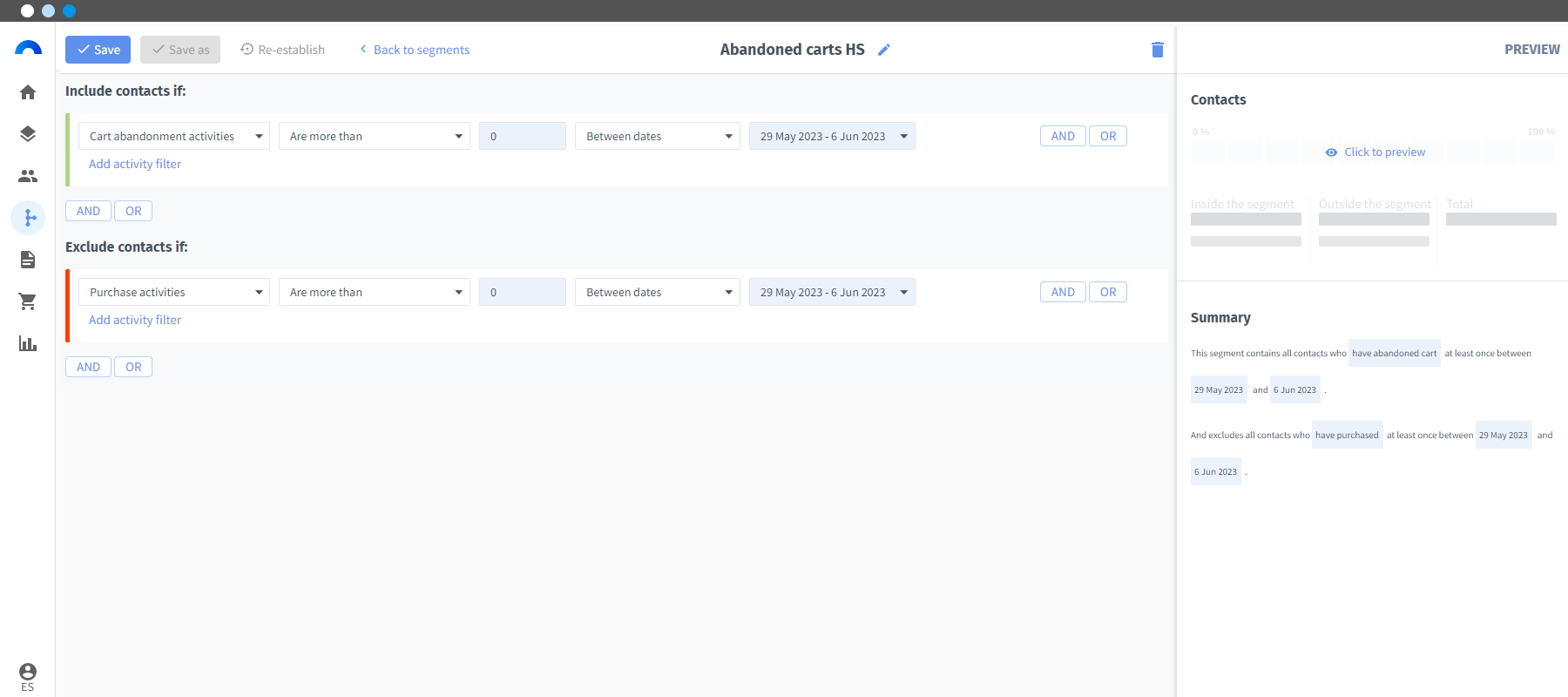The image size is (1568, 697).
Task: Select the segments branch icon
Action: coord(28,218)
